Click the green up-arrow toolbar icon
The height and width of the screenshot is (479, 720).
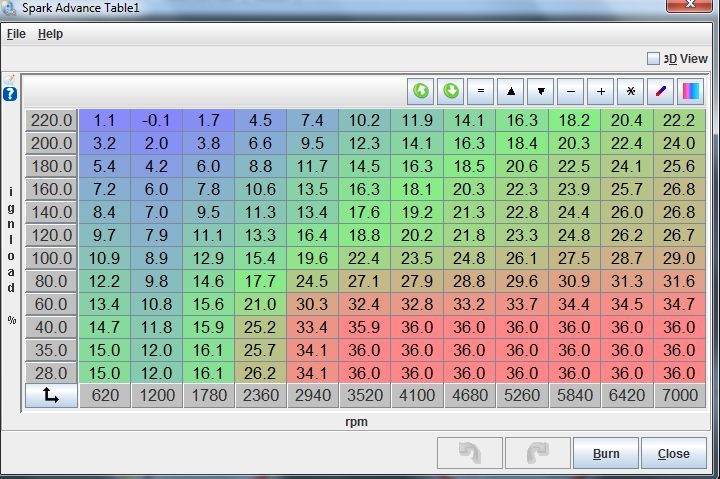pyautogui.click(x=421, y=91)
